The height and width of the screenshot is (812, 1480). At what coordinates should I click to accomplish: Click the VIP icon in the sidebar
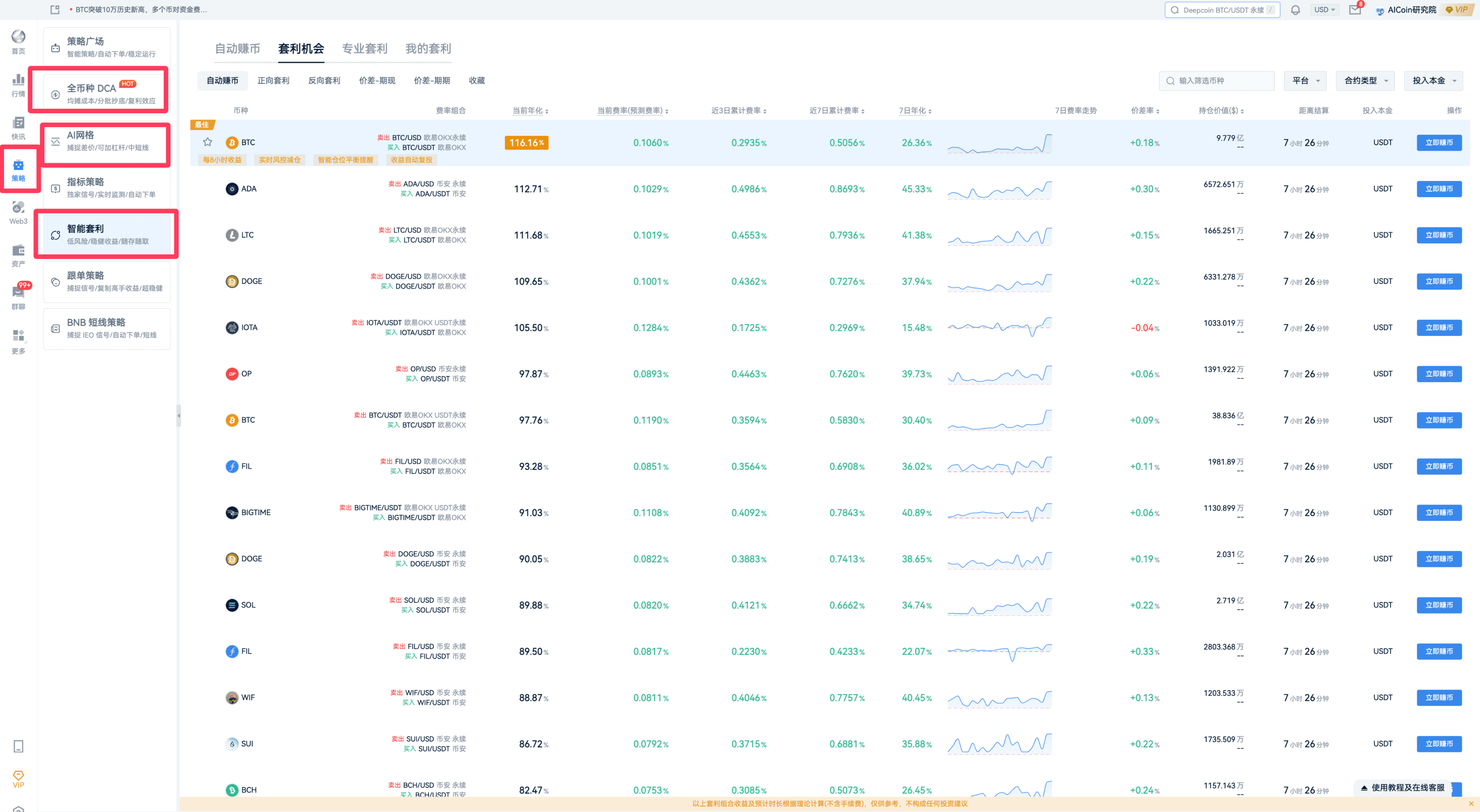18,779
